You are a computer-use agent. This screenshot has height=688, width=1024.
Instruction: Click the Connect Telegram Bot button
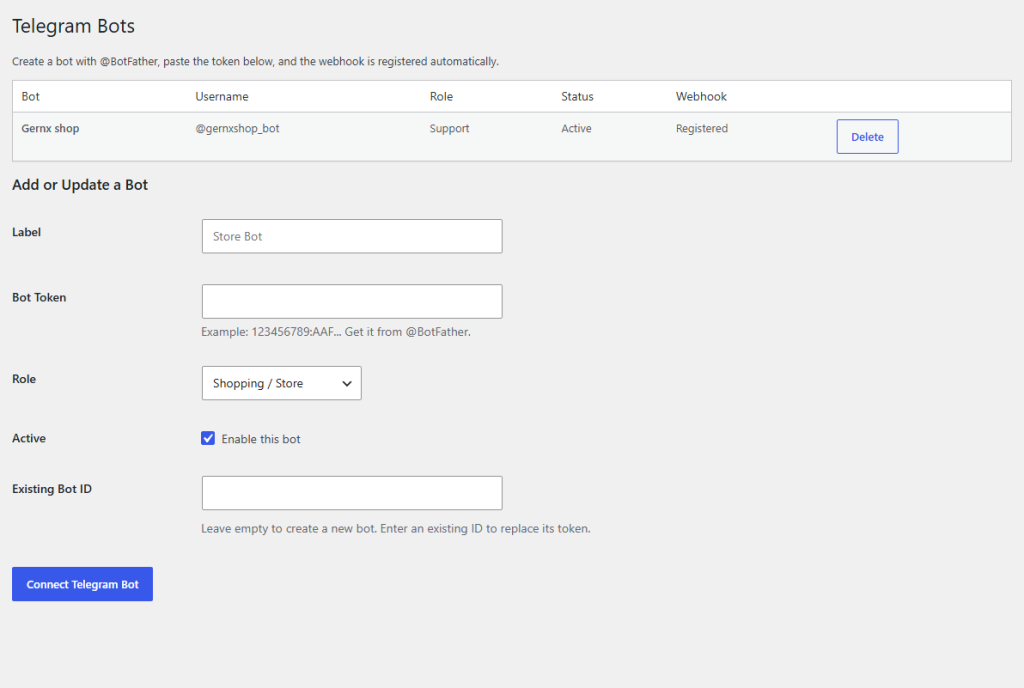tap(82, 584)
